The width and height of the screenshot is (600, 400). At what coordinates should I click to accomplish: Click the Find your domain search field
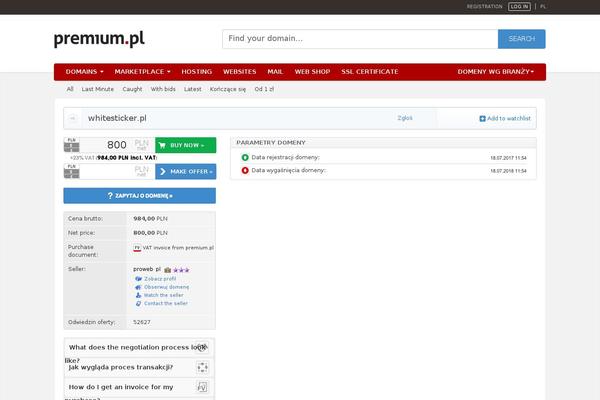click(x=360, y=39)
